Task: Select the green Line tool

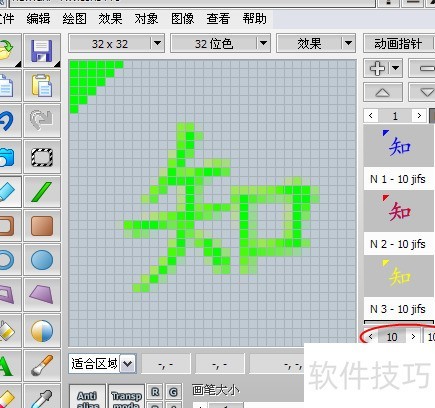Action: tap(42, 192)
